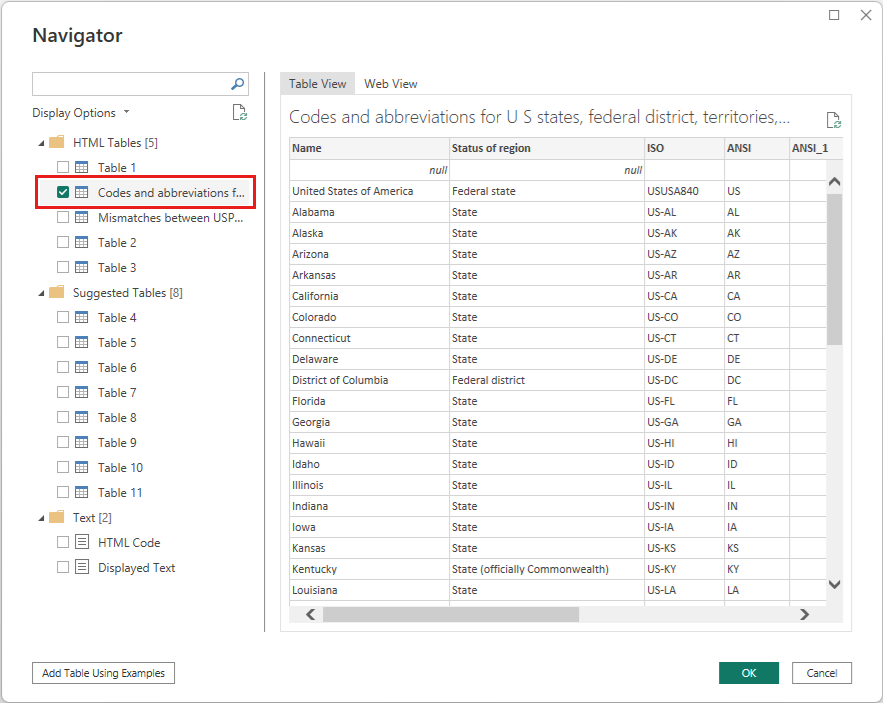Click the ISO column header
Viewport: 883px width, 703px height.
click(684, 148)
